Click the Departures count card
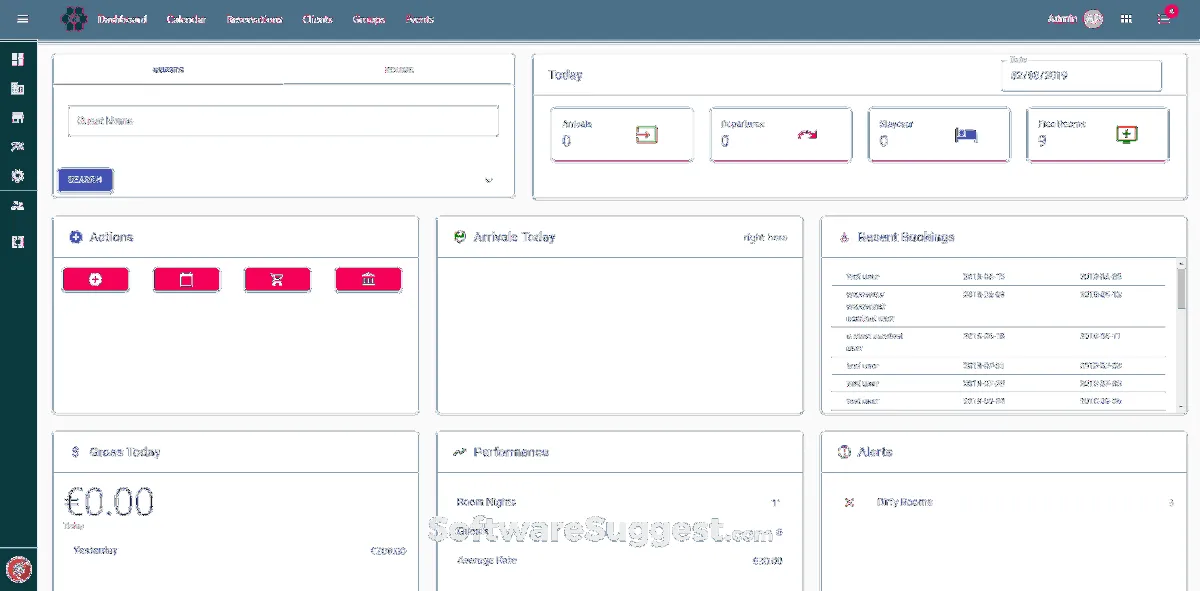This screenshot has width=1200, height=591. (781, 134)
